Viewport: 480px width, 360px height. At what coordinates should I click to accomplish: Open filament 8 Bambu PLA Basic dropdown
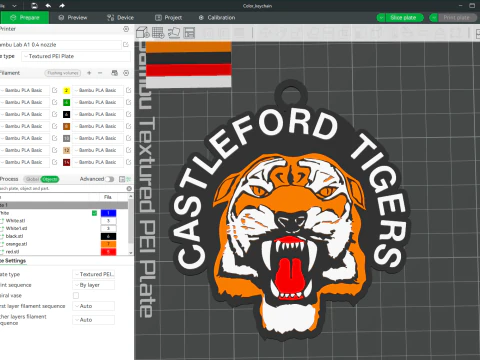point(98,126)
